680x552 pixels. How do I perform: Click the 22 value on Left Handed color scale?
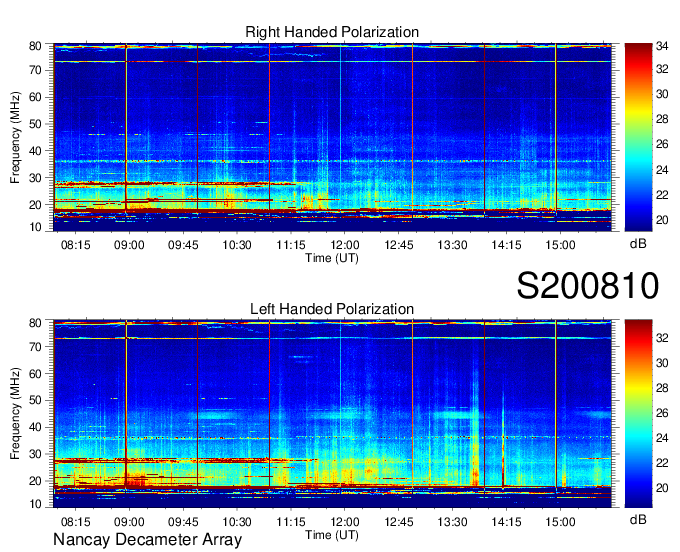tap(662, 463)
